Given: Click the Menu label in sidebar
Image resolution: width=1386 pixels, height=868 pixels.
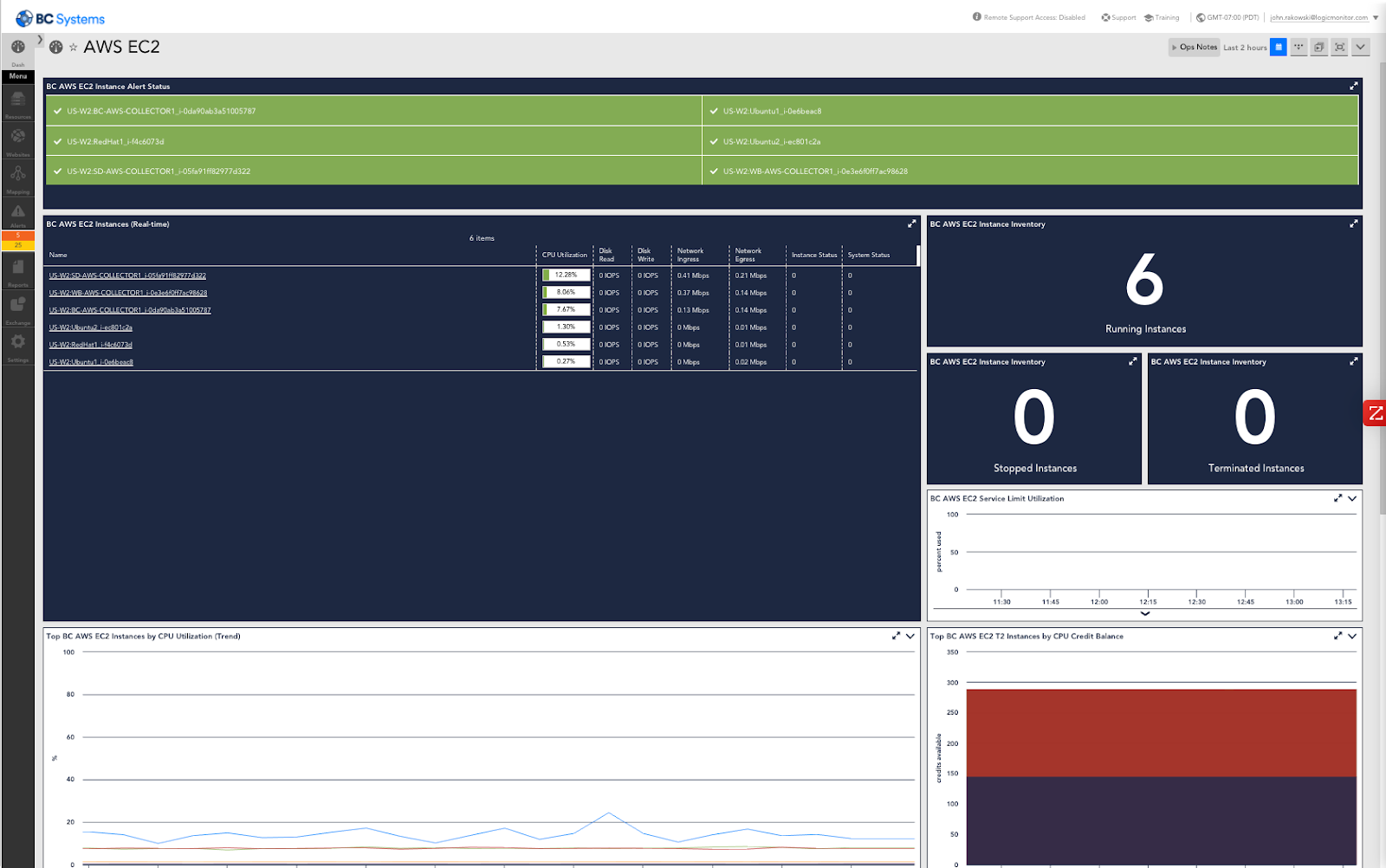Looking at the screenshot, I should tap(18, 76).
